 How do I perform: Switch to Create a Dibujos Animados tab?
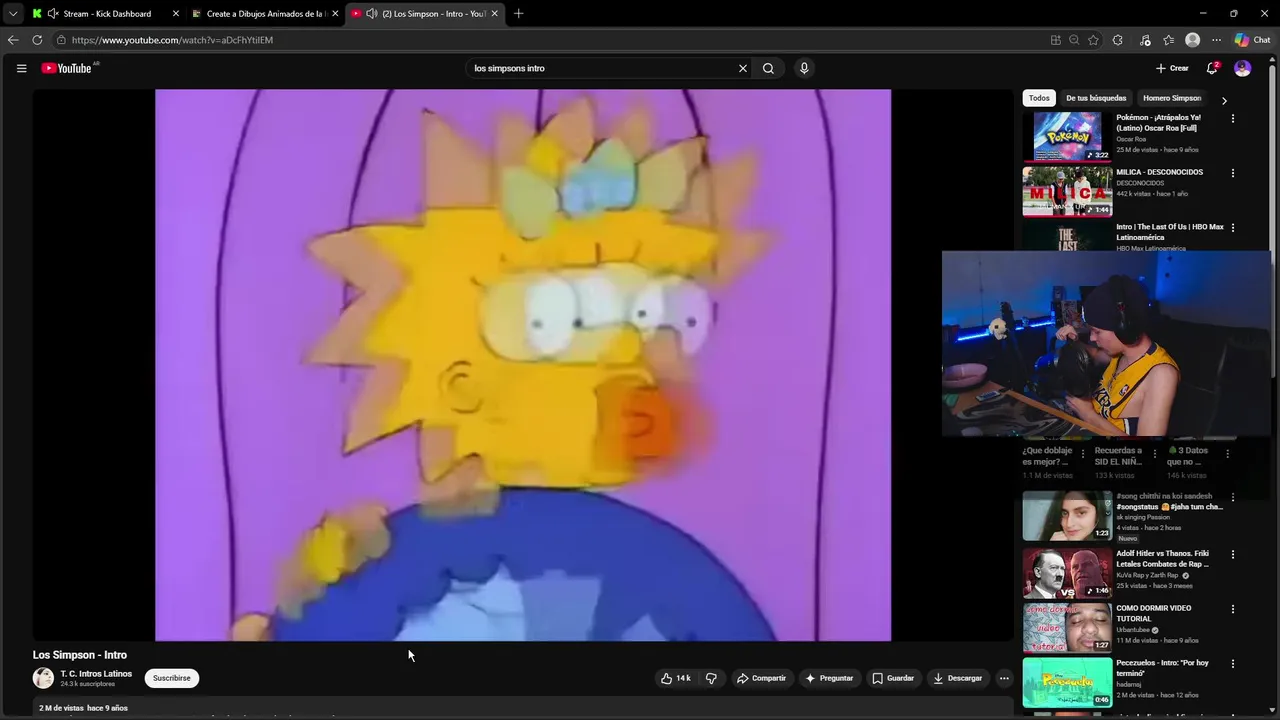tap(265, 14)
